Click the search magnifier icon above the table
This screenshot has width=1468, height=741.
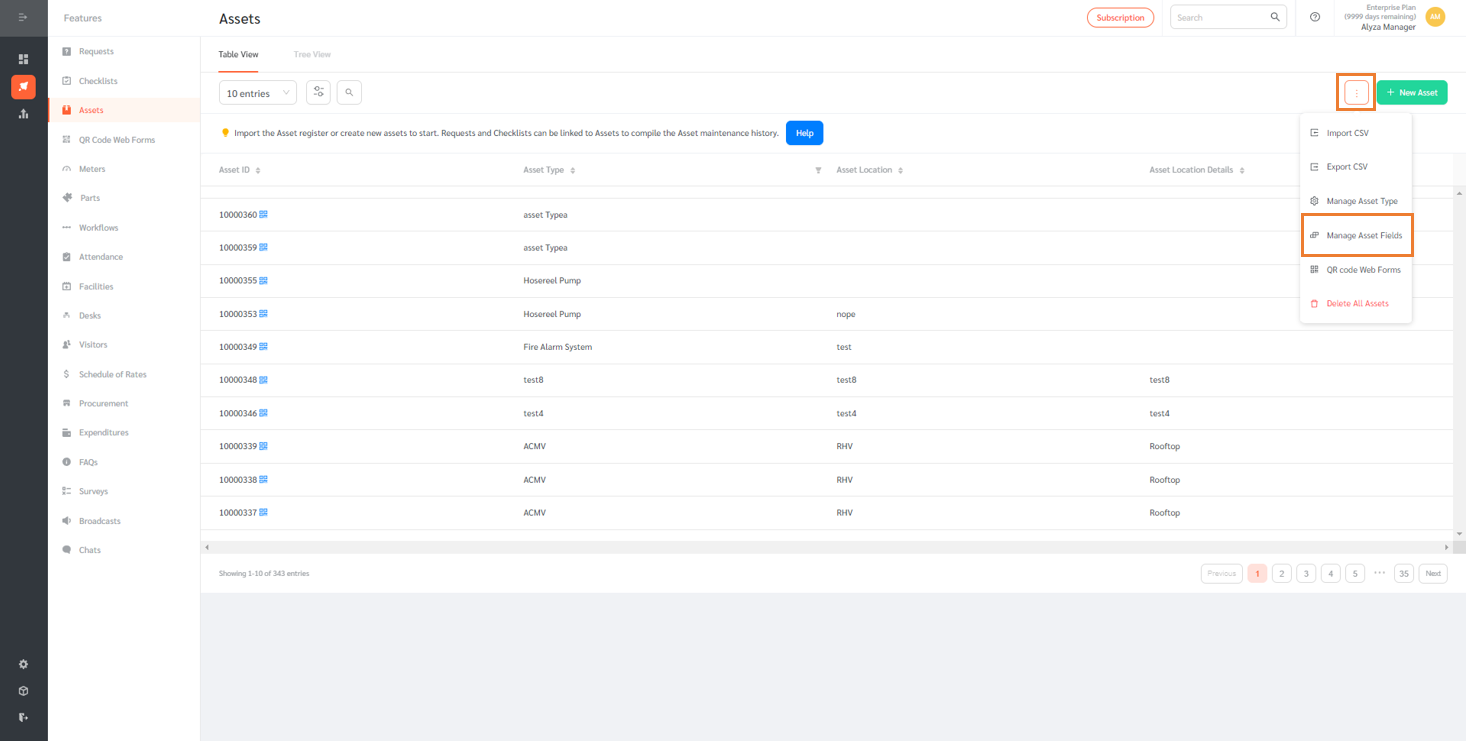pyautogui.click(x=348, y=91)
